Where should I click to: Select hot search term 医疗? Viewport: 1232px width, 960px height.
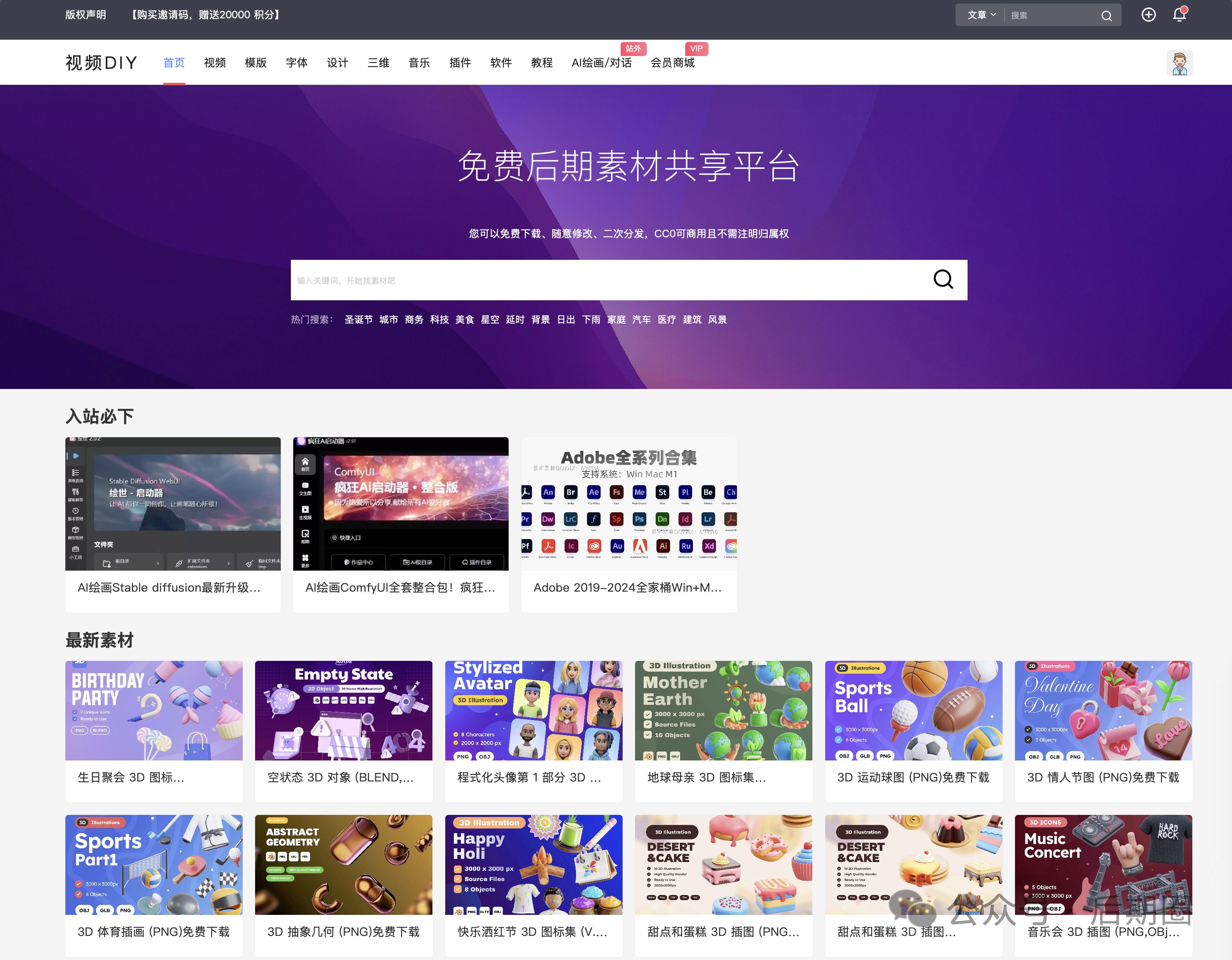pos(667,319)
